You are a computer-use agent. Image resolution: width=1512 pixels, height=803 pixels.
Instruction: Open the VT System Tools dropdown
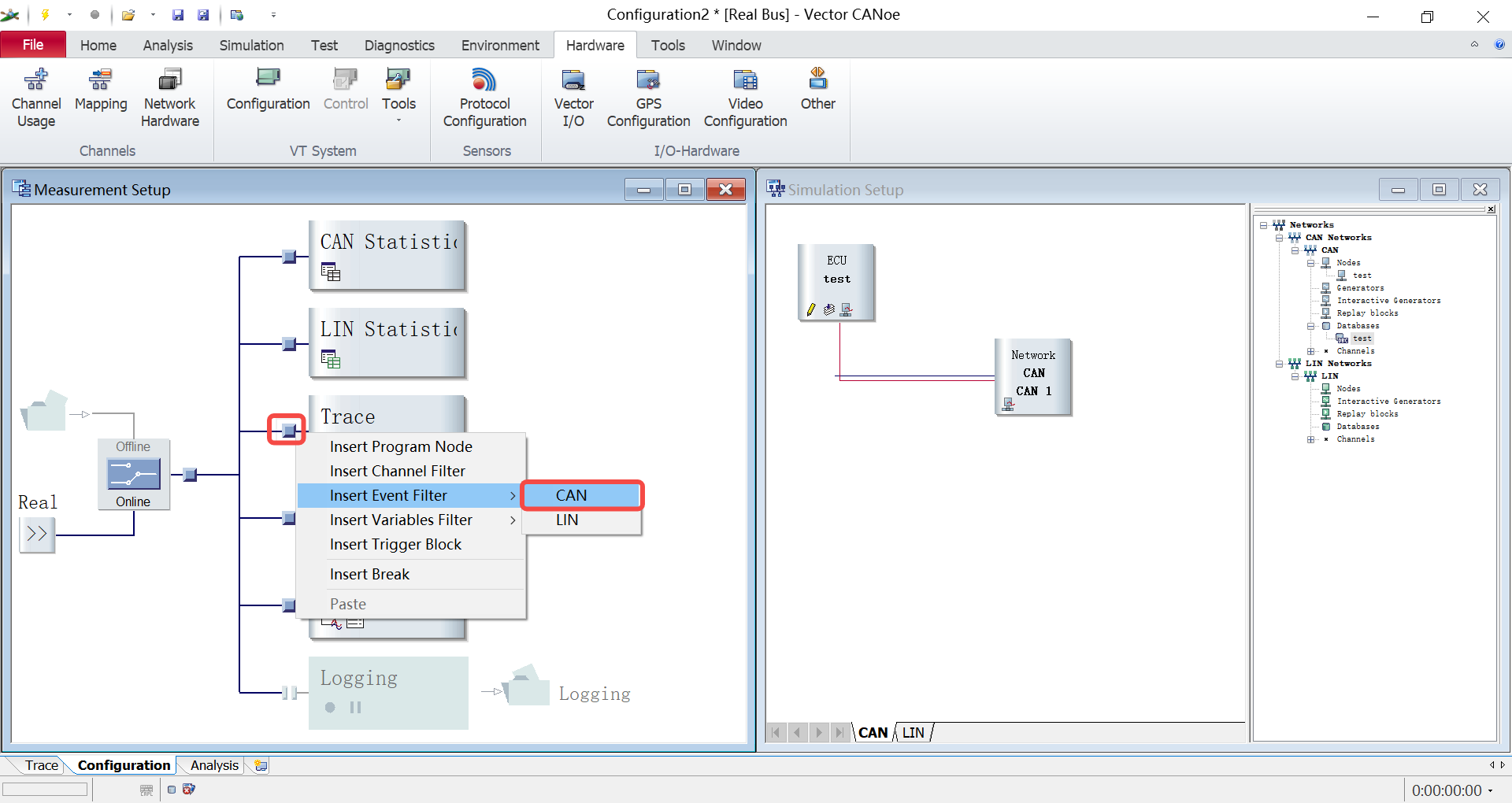(398, 96)
